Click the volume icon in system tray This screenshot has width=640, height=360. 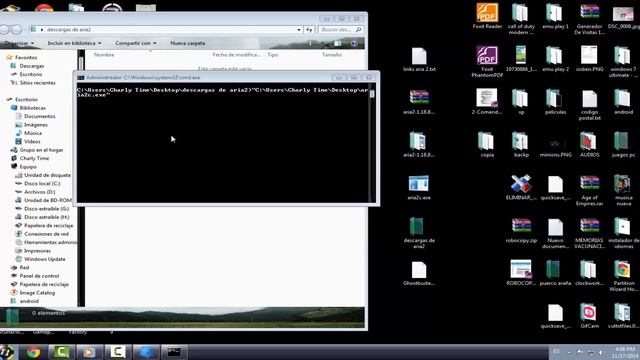(x=601, y=352)
